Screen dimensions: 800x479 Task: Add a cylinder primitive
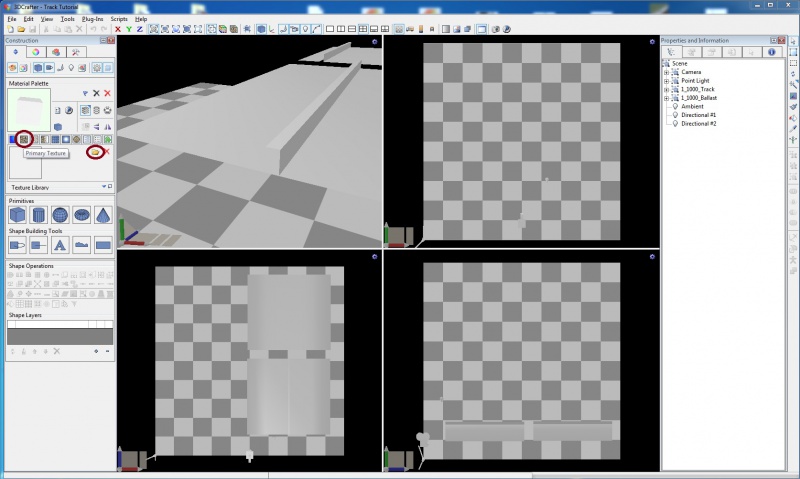click(39, 215)
